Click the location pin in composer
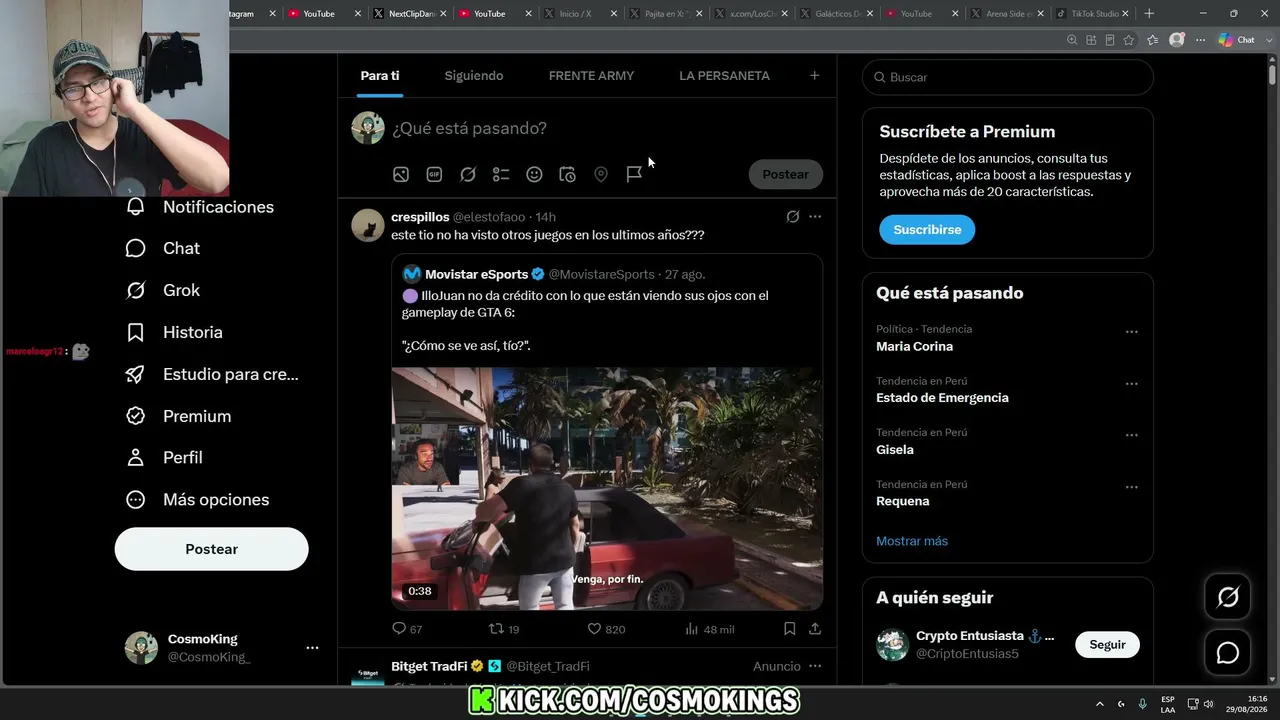The image size is (1280, 720). [x=601, y=174]
